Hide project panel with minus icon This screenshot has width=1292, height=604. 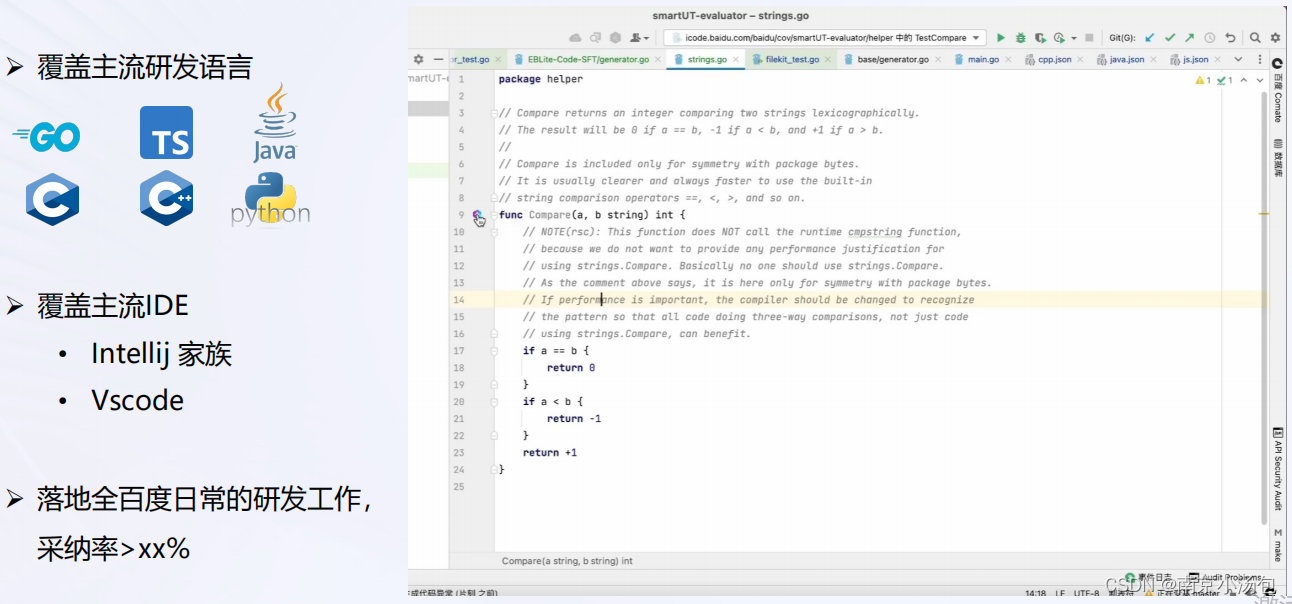pos(438,60)
